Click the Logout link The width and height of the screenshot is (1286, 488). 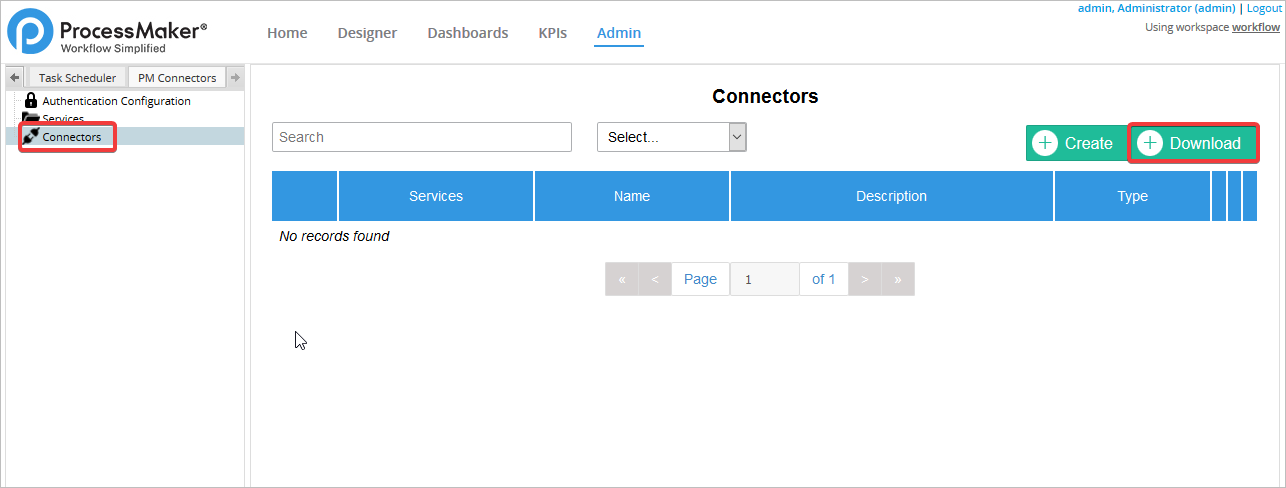[1265, 8]
